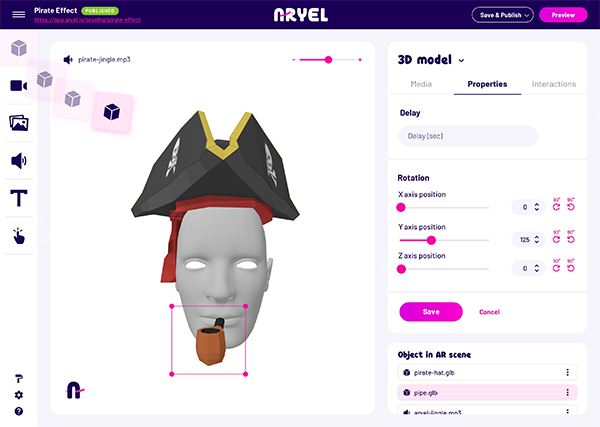This screenshot has height=427, width=600.
Task: Switch to the Interactions tab
Action: click(x=554, y=84)
